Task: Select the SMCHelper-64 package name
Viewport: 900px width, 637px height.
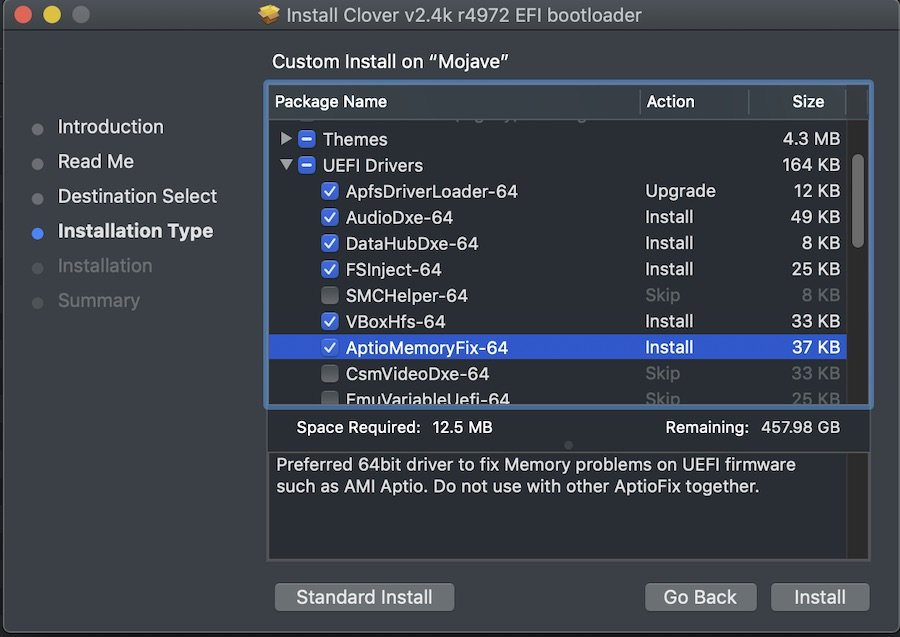Action: point(407,296)
